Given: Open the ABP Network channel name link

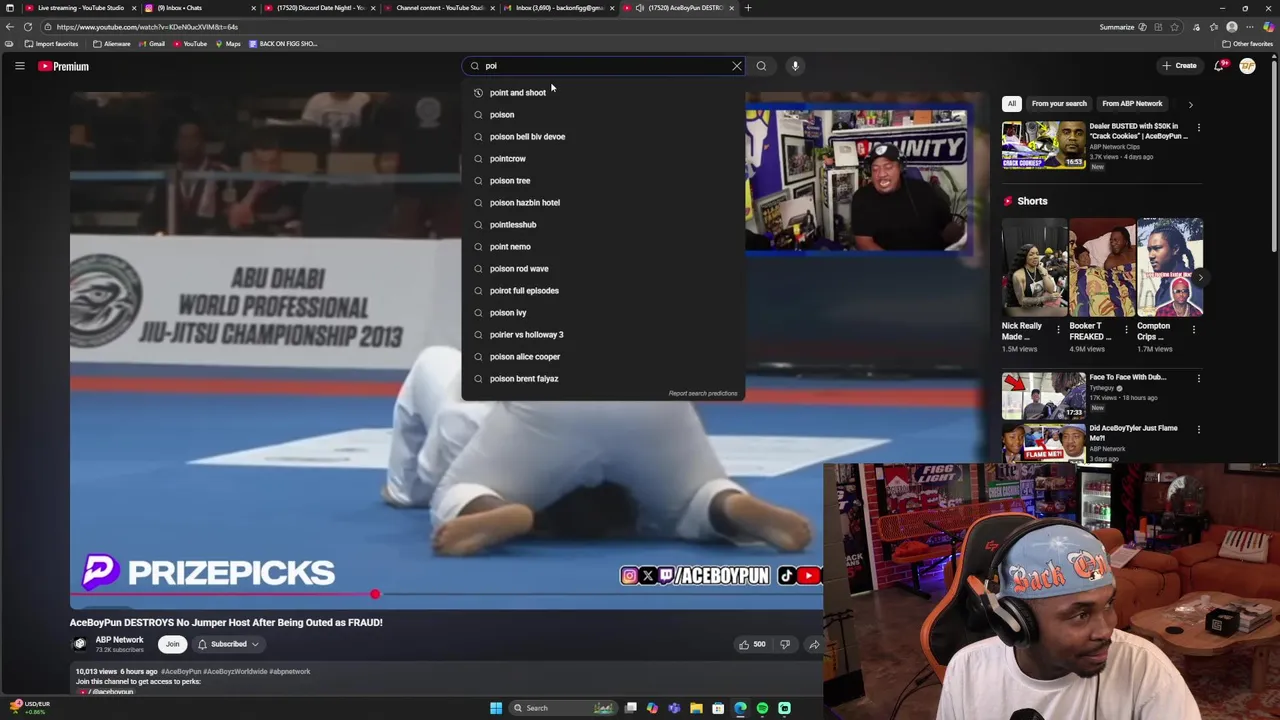Looking at the screenshot, I should tap(119, 640).
